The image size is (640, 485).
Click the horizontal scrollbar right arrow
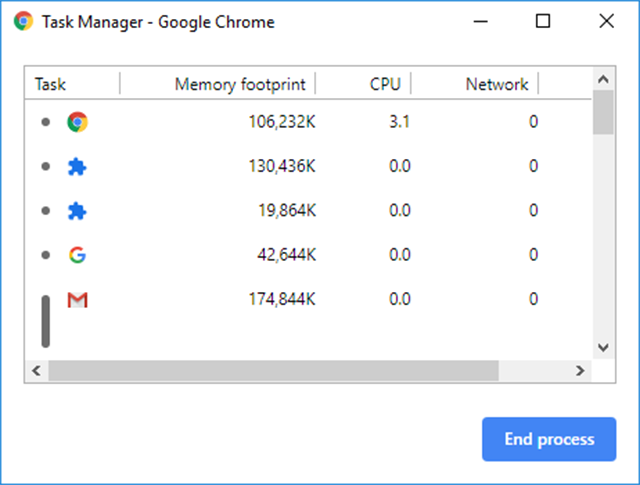[x=580, y=371]
